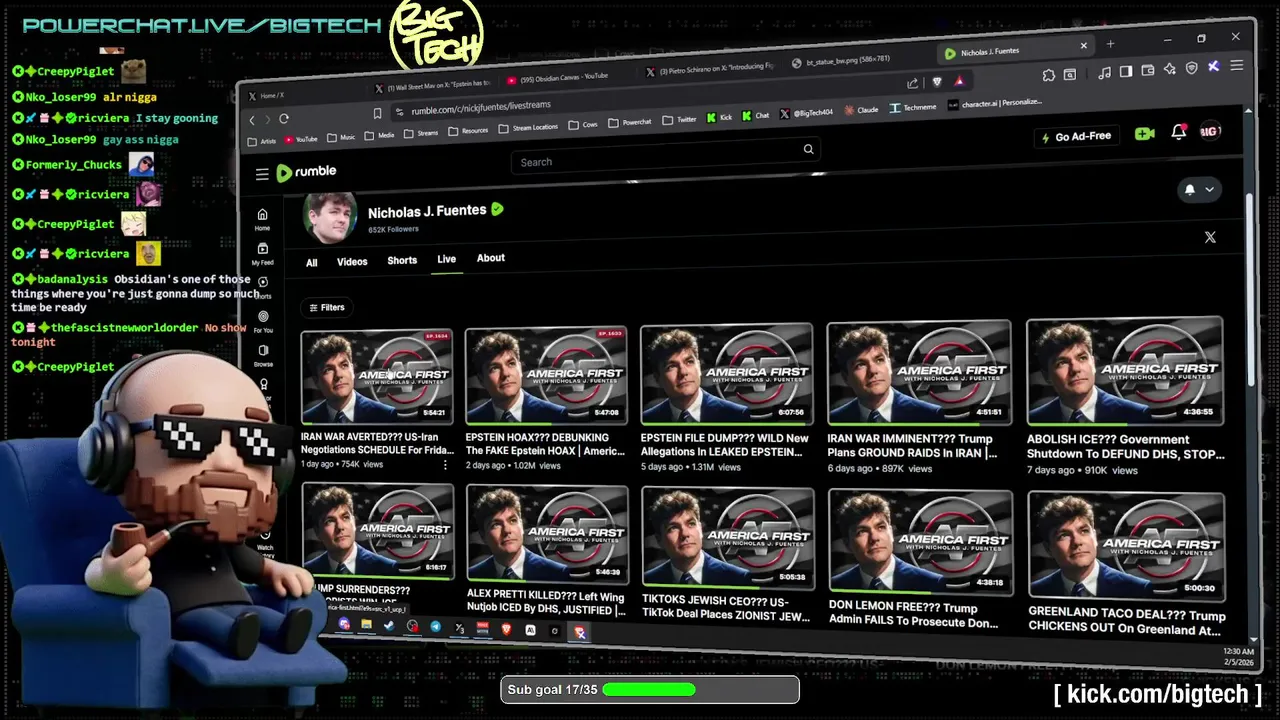The width and height of the screenshot is (1280, 720).
Task: Open the ALEX PRETTI KILLED video title
Action: [546, 602]
